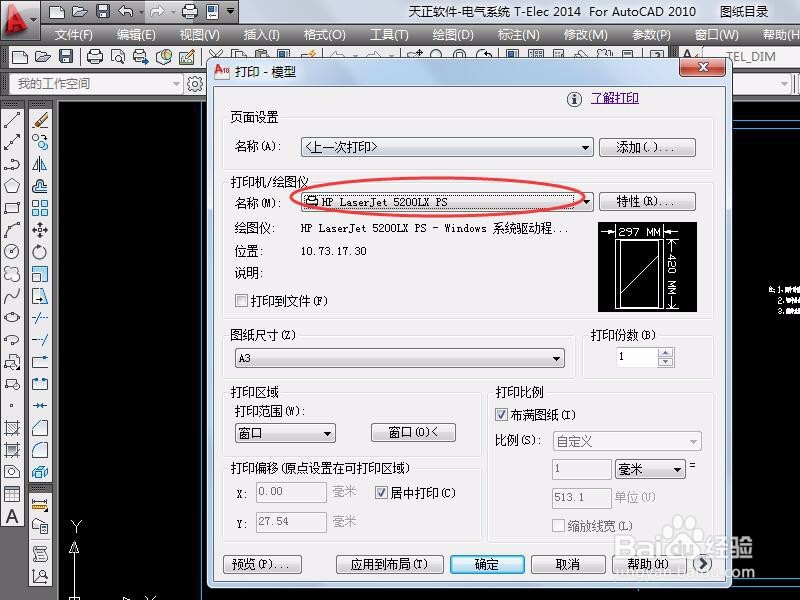Click the X offset input field

291,492
